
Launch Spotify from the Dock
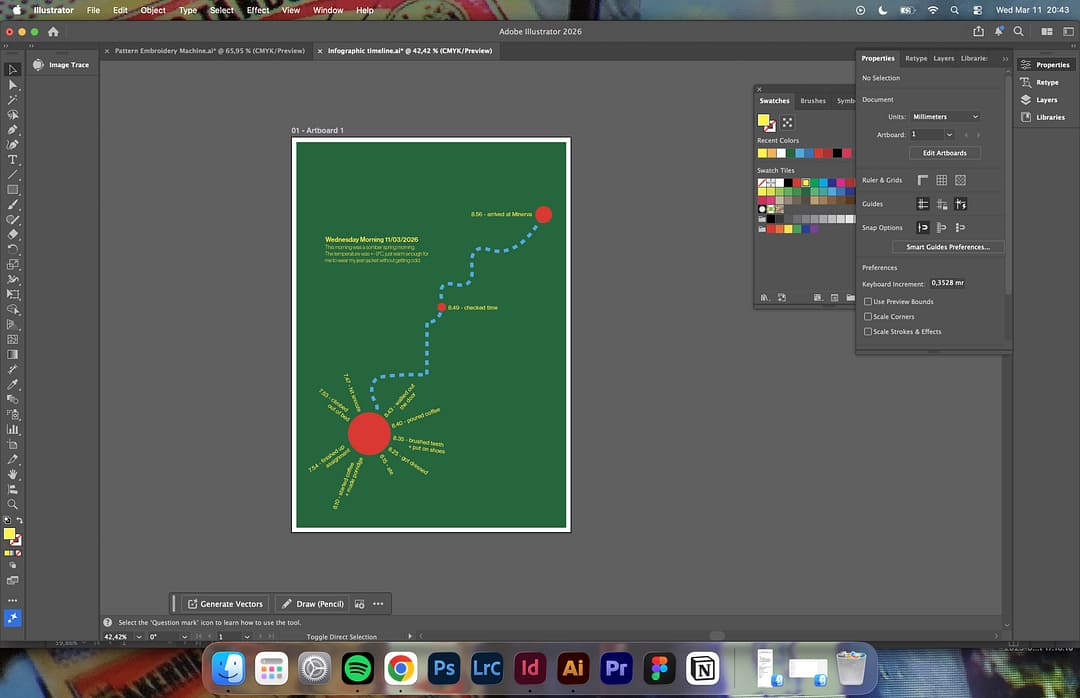[x=357, y=667]
